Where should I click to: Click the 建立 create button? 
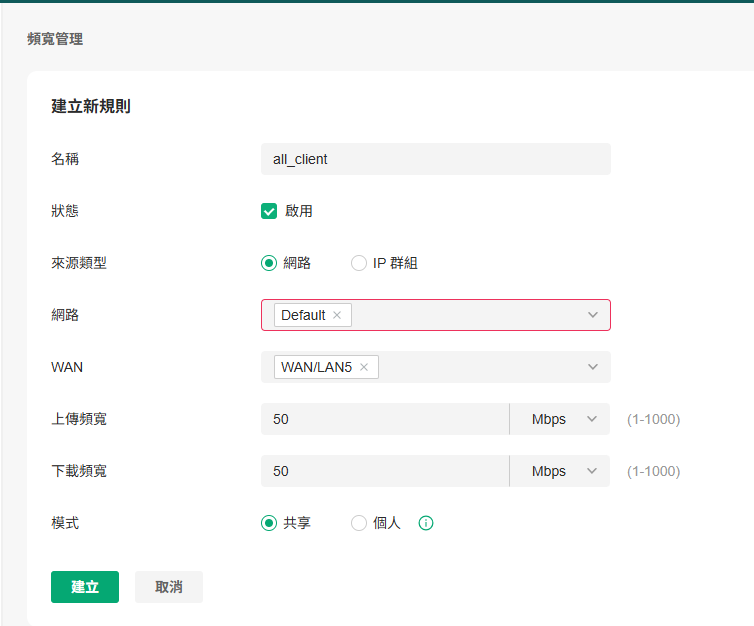(85, 587)
